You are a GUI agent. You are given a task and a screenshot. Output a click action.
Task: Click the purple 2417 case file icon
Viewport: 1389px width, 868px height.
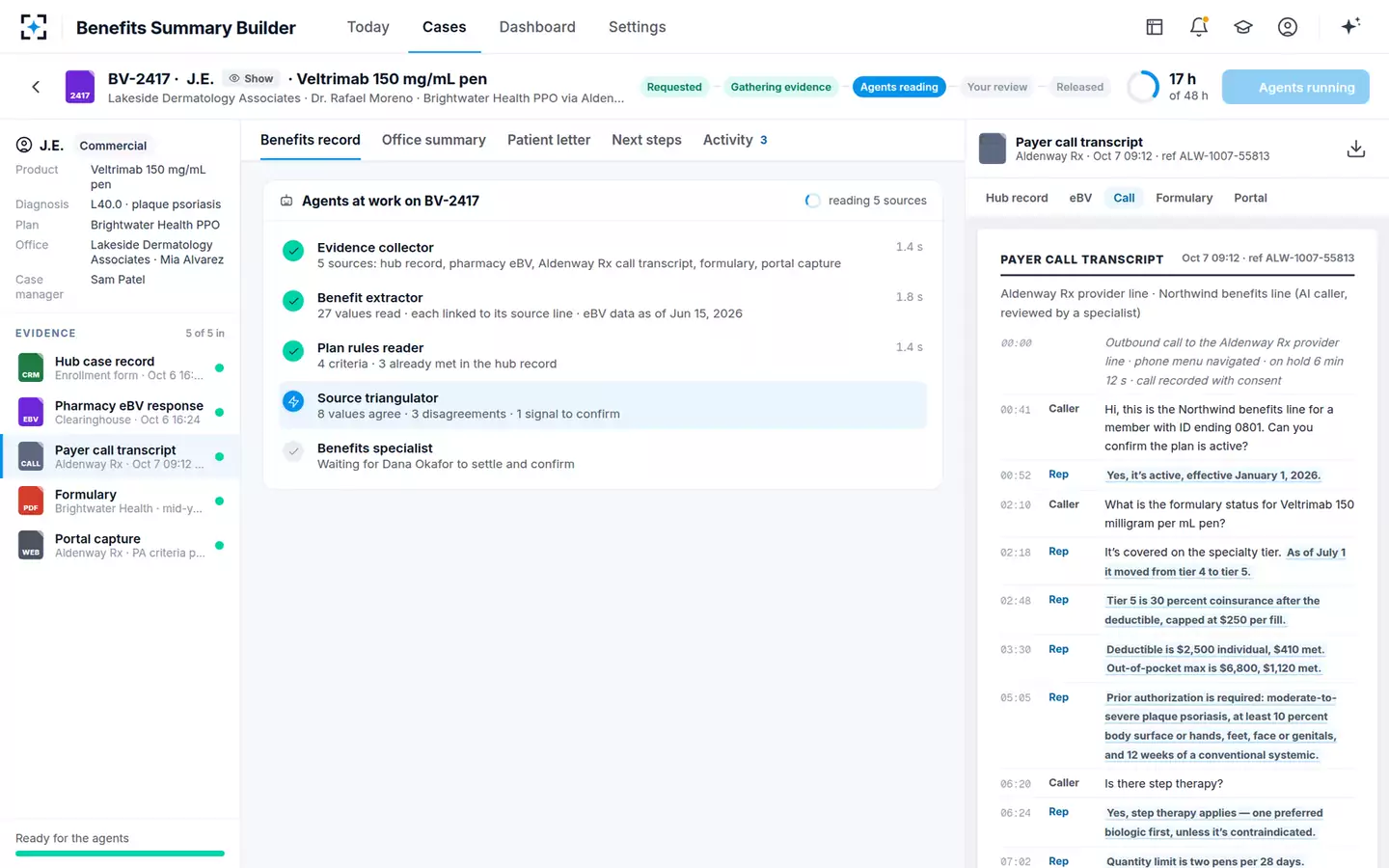[x=79, y=87]
